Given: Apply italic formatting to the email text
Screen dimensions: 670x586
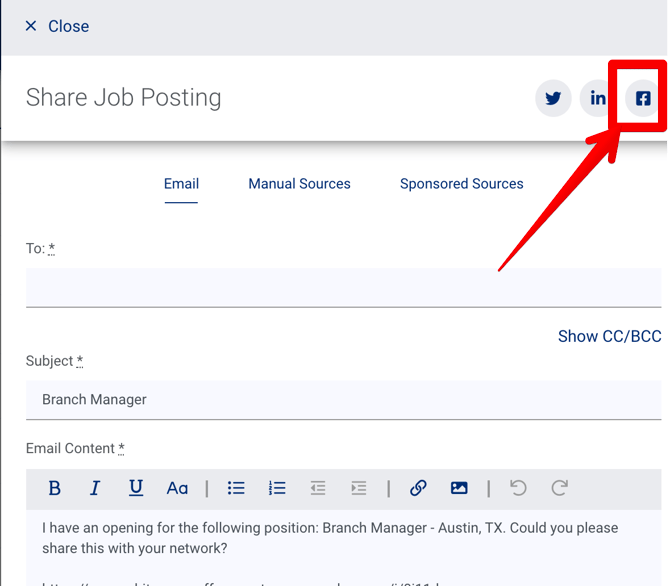Looking at the screenshot, I should point(95,488).
